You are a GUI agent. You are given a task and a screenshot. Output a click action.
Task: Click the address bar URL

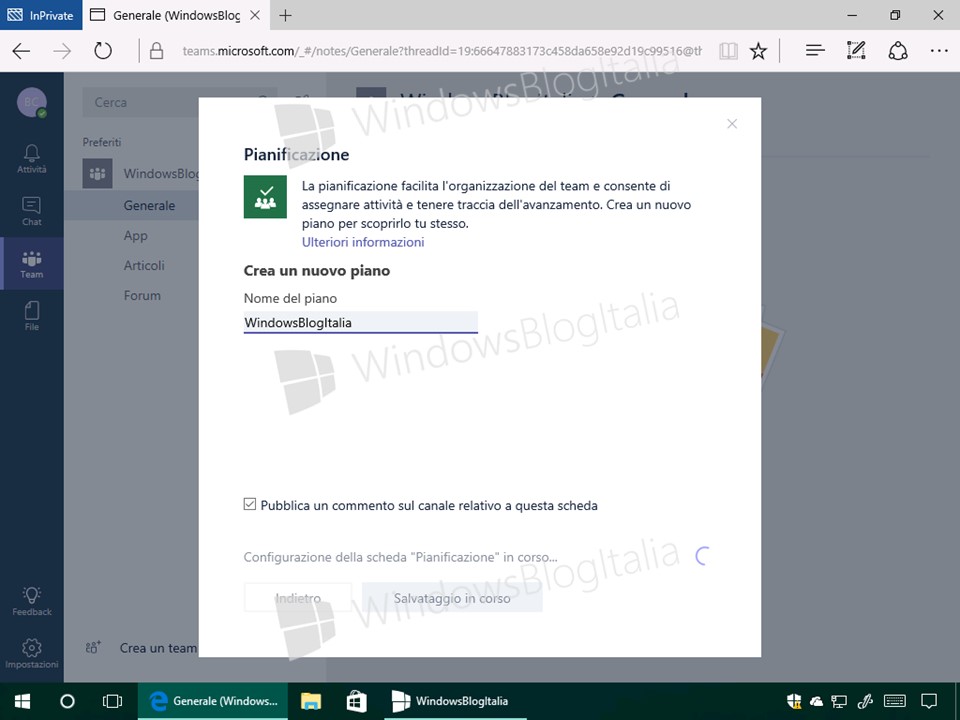coord(442,51)
